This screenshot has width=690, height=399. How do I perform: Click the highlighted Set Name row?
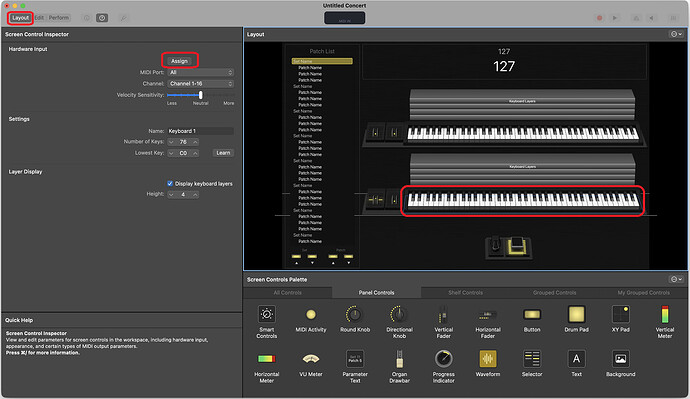point(322,61)
